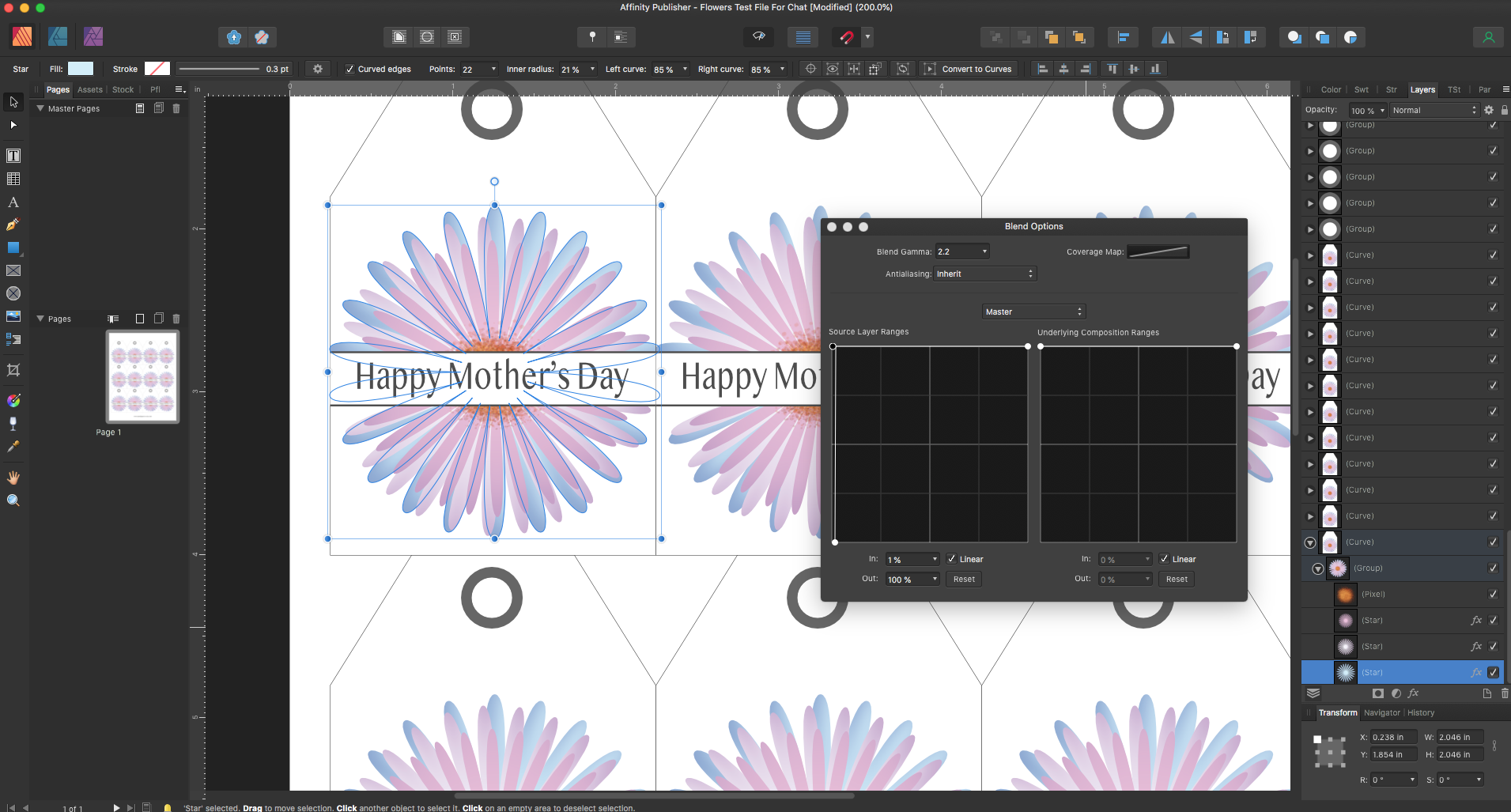Switch to the Assets tab

coord(90,89)
